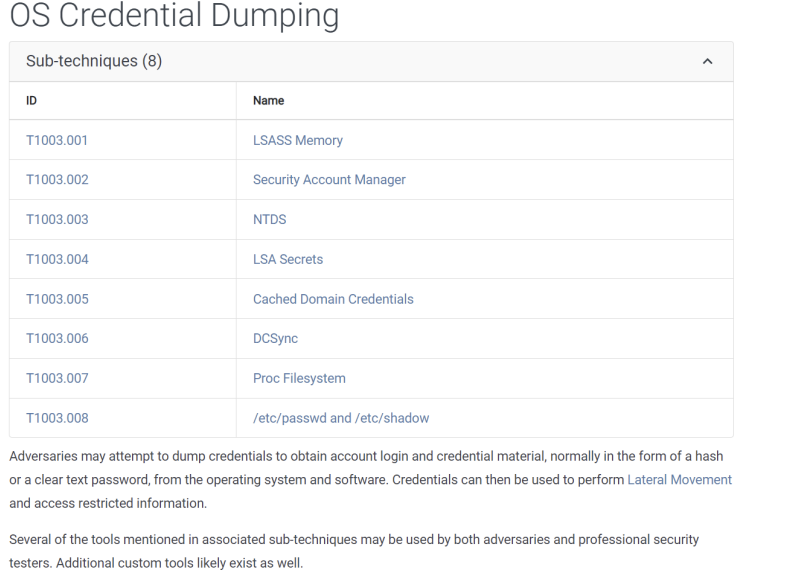Click the OS Credential Dumping page title
The height and width of the screenshot is (579, 804).
pyautogui.click(x=174, y=14)
